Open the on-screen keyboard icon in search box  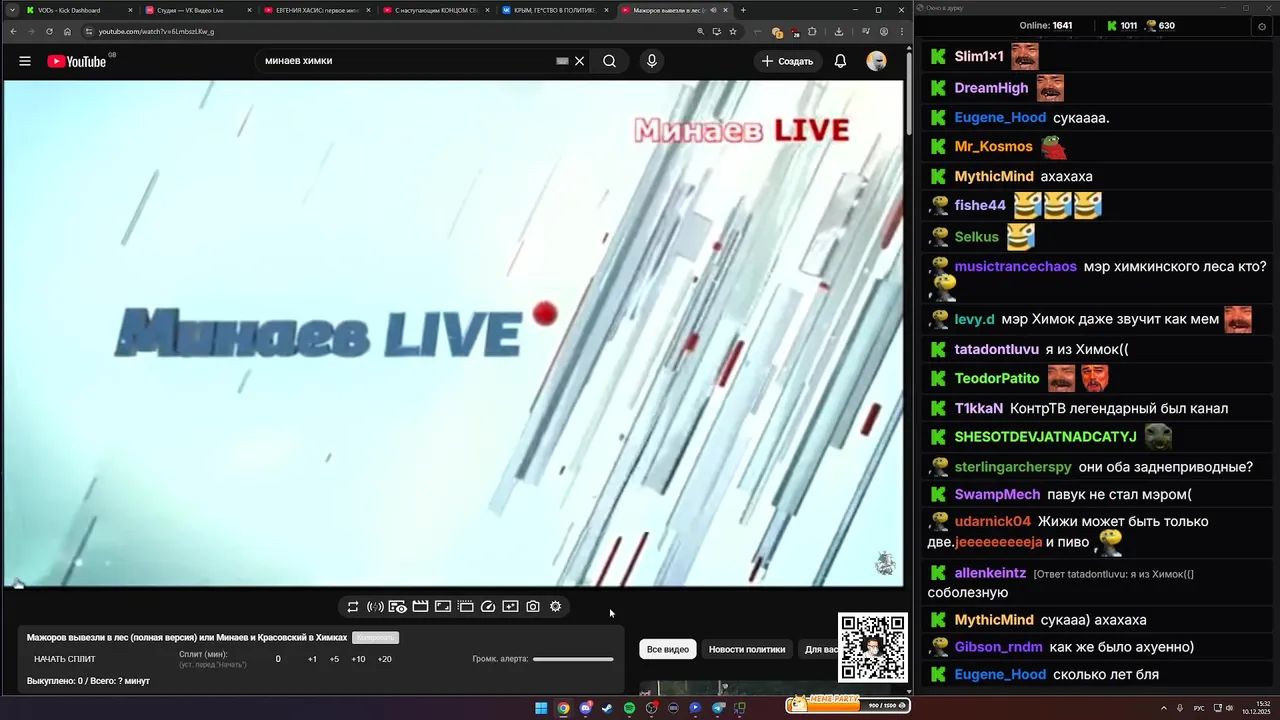(x=562, y=61)
